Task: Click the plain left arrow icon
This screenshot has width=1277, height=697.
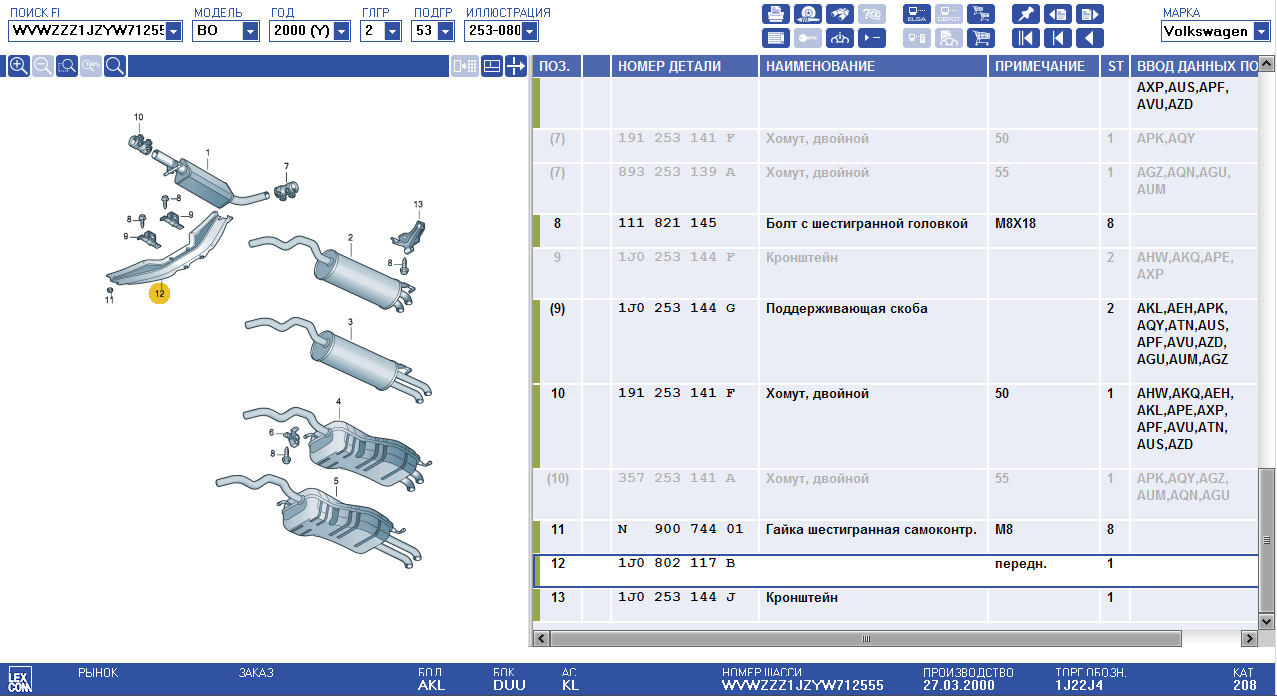Action: coord(1090,38)
